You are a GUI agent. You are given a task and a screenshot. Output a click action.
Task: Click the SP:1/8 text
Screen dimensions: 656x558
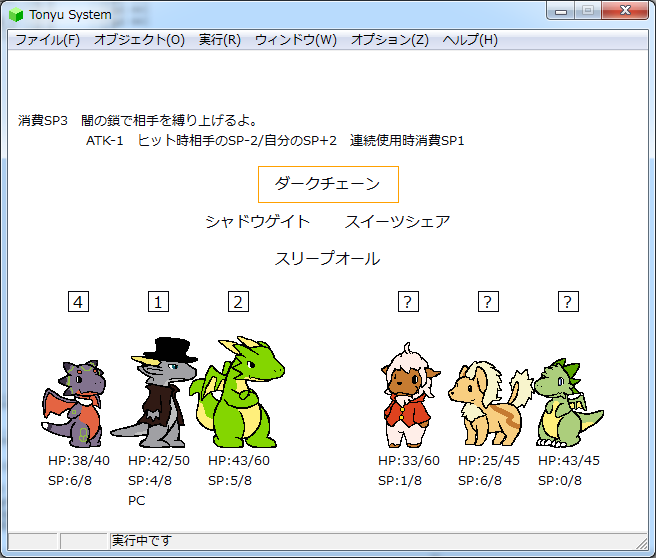tap(400, 481)
